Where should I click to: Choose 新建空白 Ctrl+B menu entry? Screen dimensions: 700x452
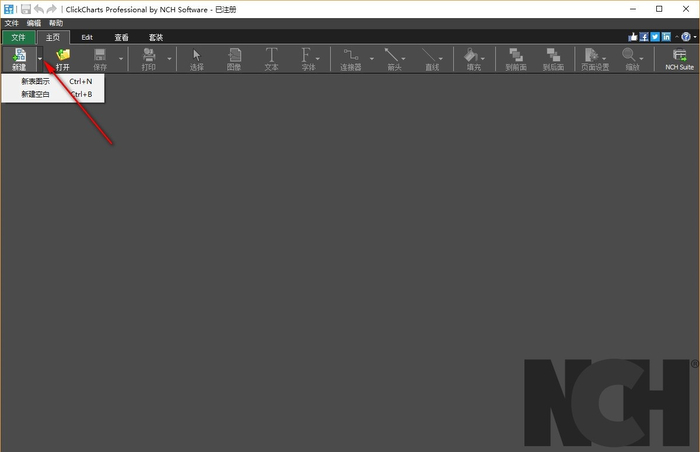53,94
